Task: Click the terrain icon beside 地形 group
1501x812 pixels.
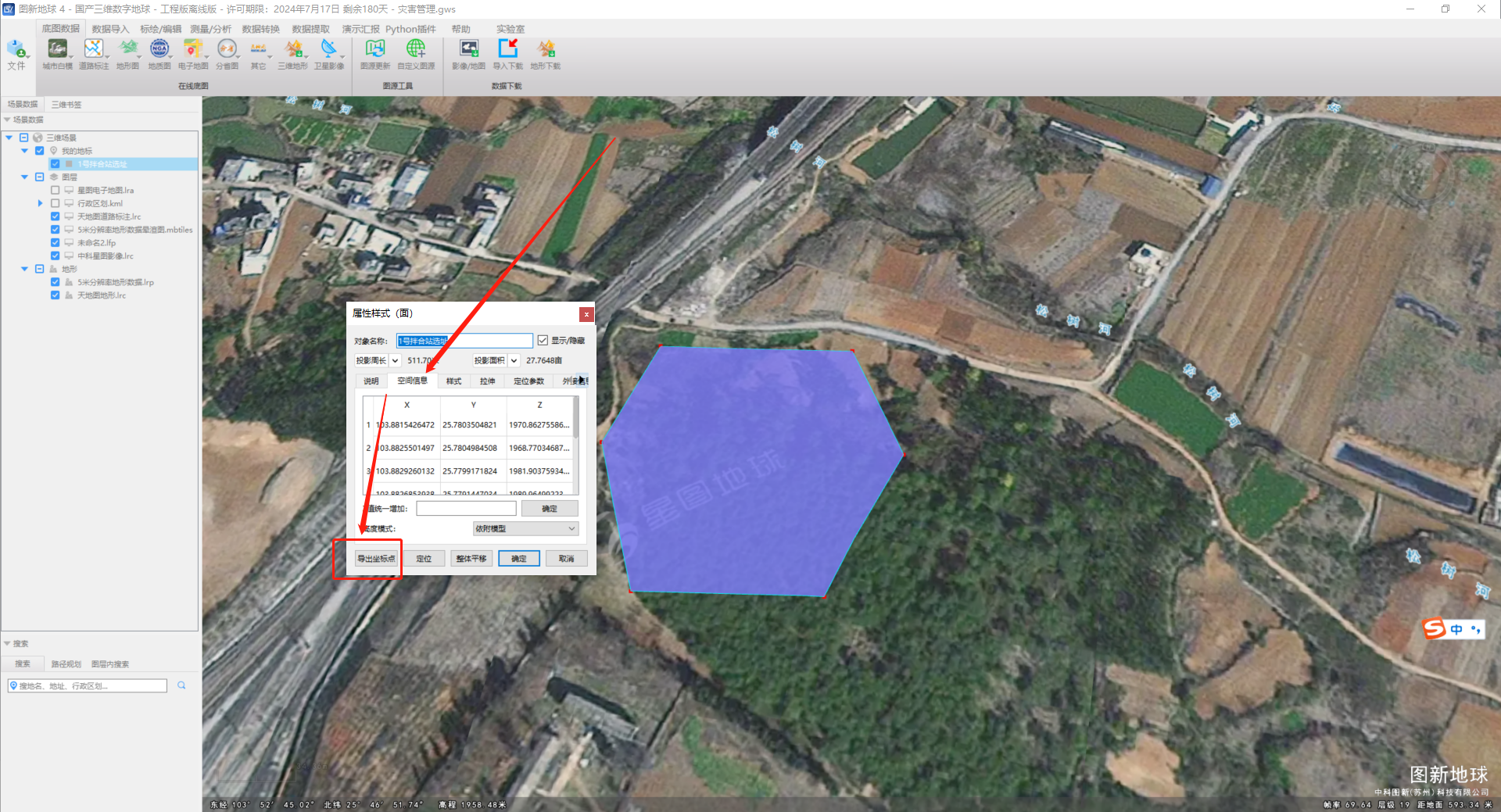Action: coord(54,269)
